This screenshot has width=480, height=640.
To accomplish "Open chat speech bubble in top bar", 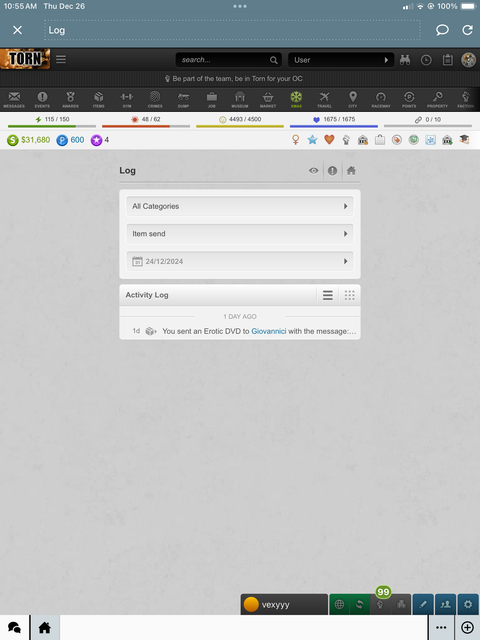I will 442,30.
